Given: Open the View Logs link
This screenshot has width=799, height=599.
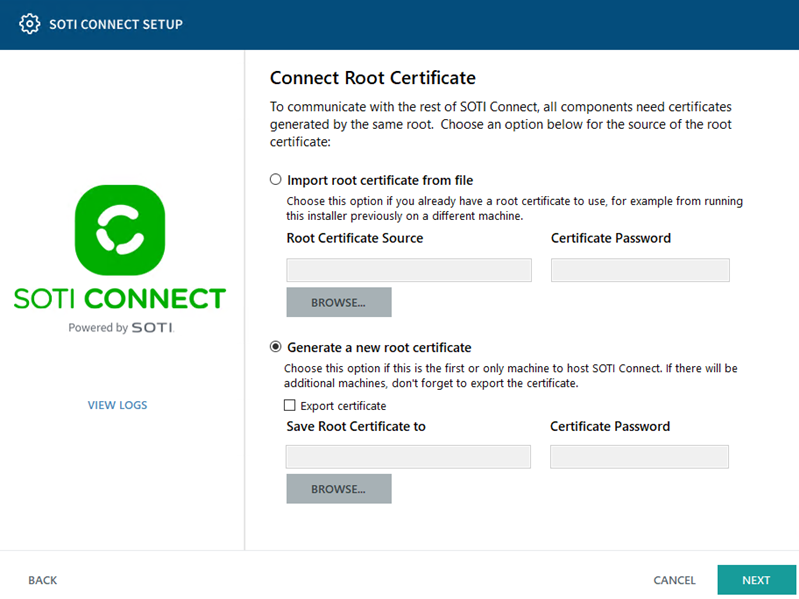Looking at the screenshot, I should click(117, 405).
